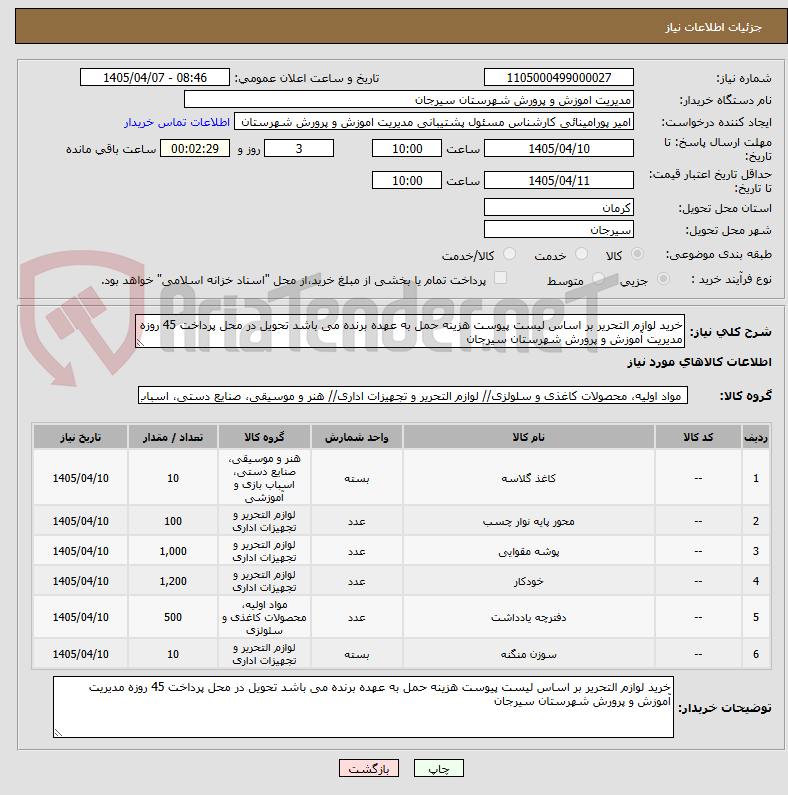Click the buyer organization name field

point(409,99)
